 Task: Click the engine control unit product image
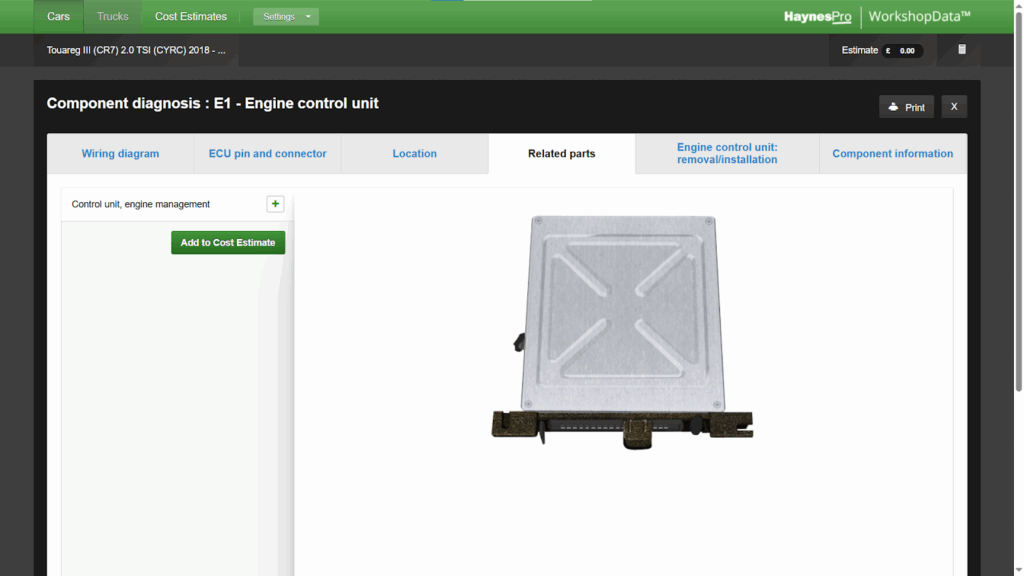622,325
